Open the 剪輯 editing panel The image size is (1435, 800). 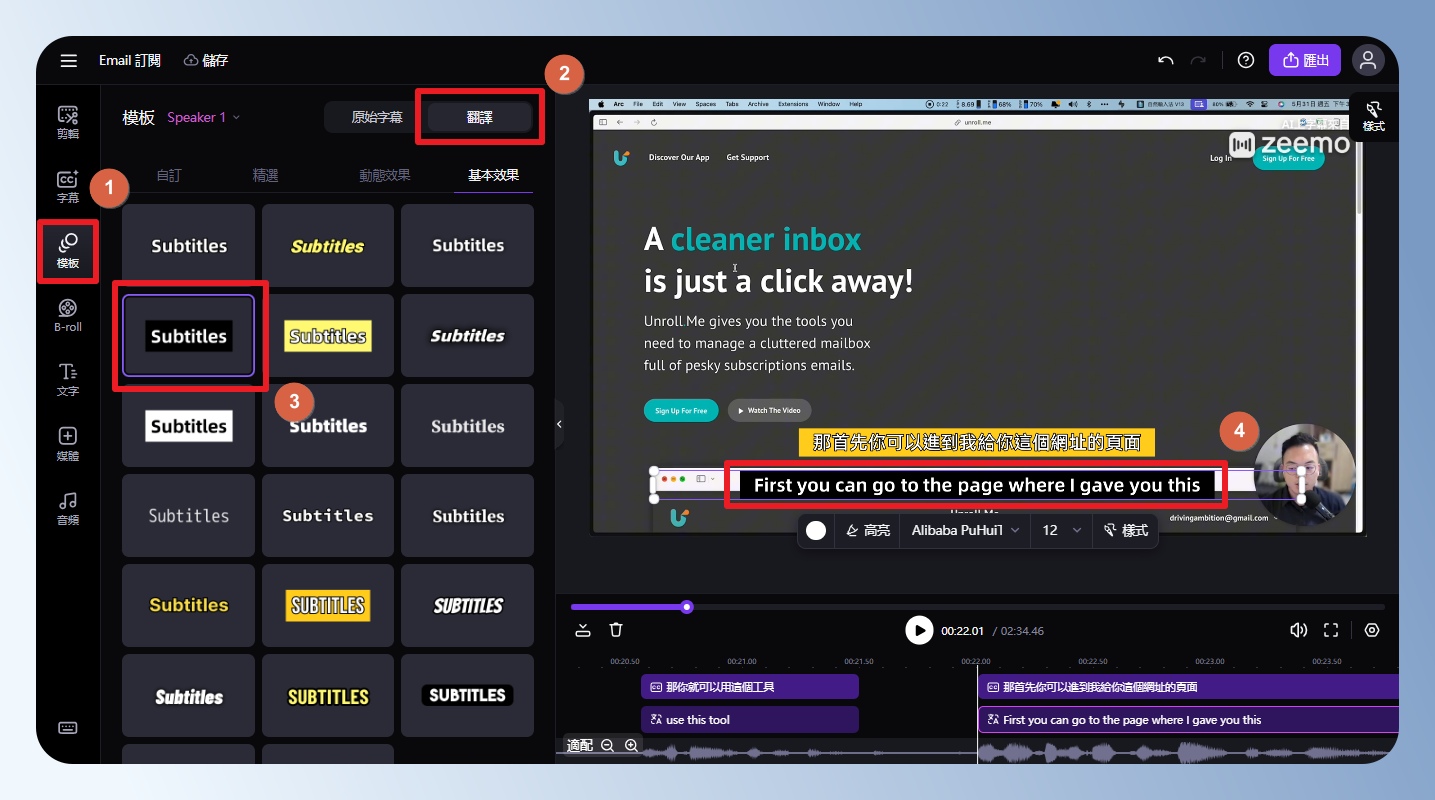67,122
